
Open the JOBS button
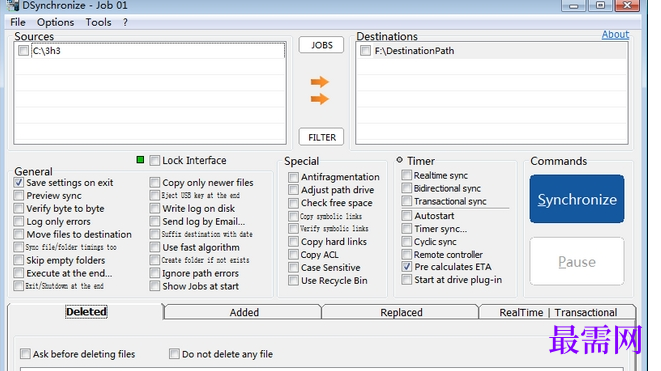pos(321,45)
